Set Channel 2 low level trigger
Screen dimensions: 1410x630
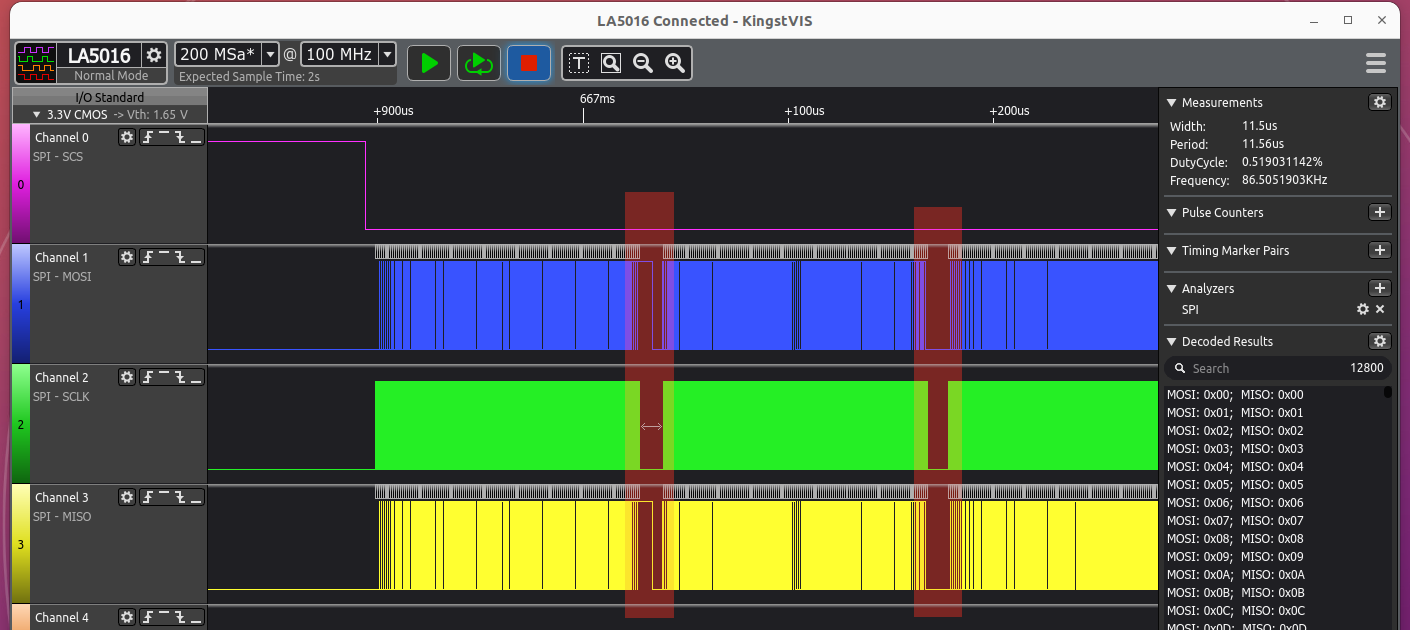pos(196,377)
